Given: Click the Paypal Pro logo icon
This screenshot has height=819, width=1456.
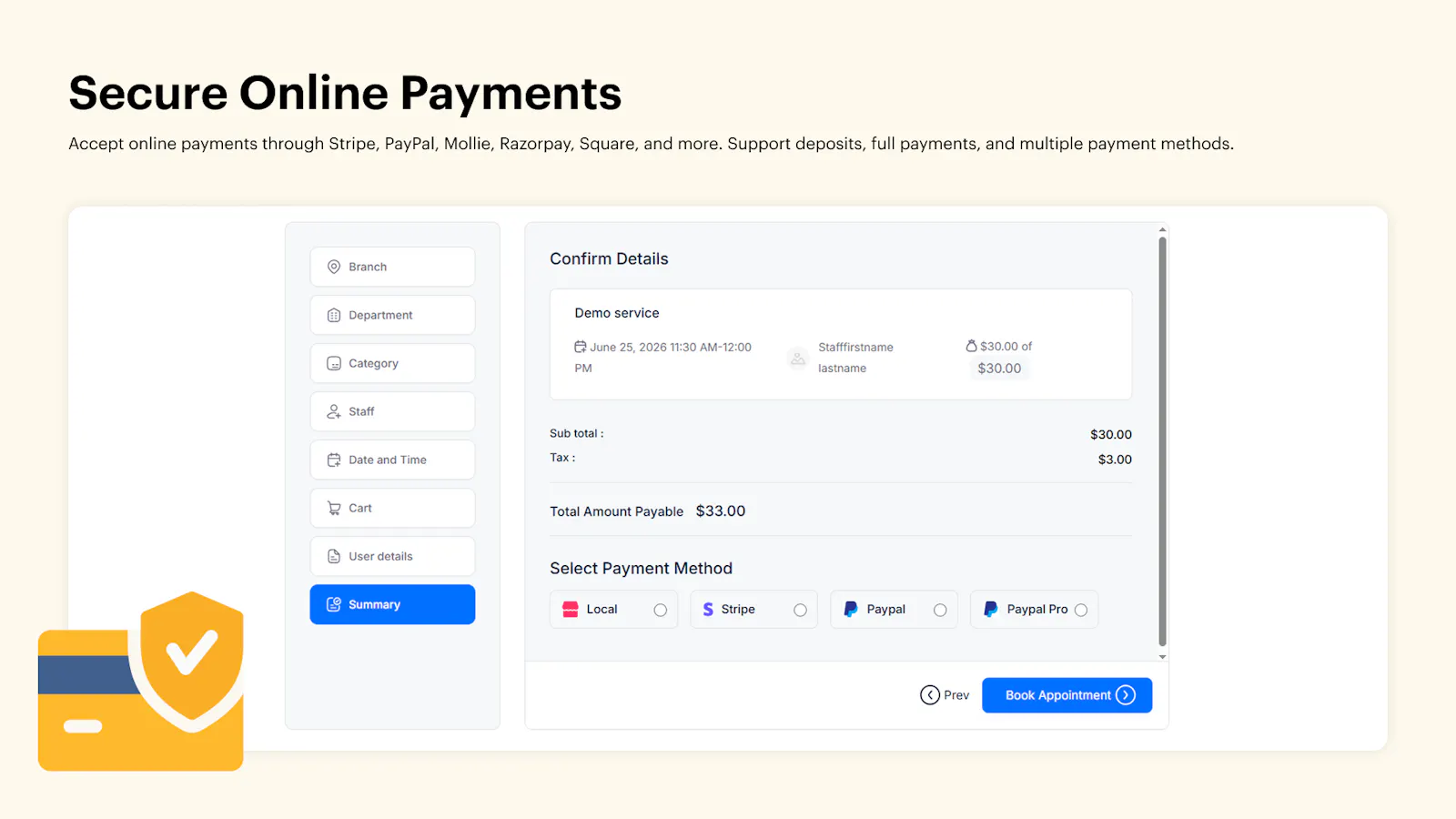Looking at the screenshot, I should pos(991,610).
